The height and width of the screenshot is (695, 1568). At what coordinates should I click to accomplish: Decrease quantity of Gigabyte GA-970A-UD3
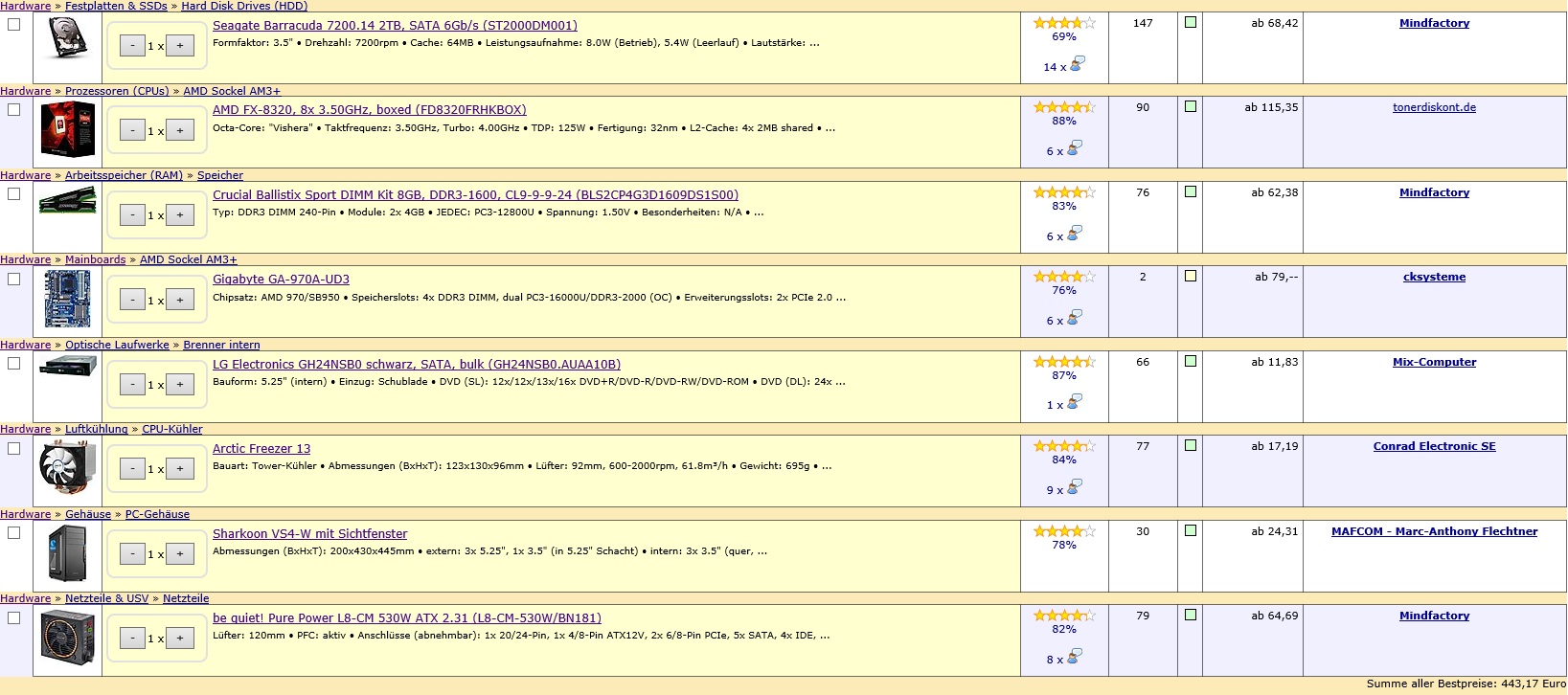132,300
